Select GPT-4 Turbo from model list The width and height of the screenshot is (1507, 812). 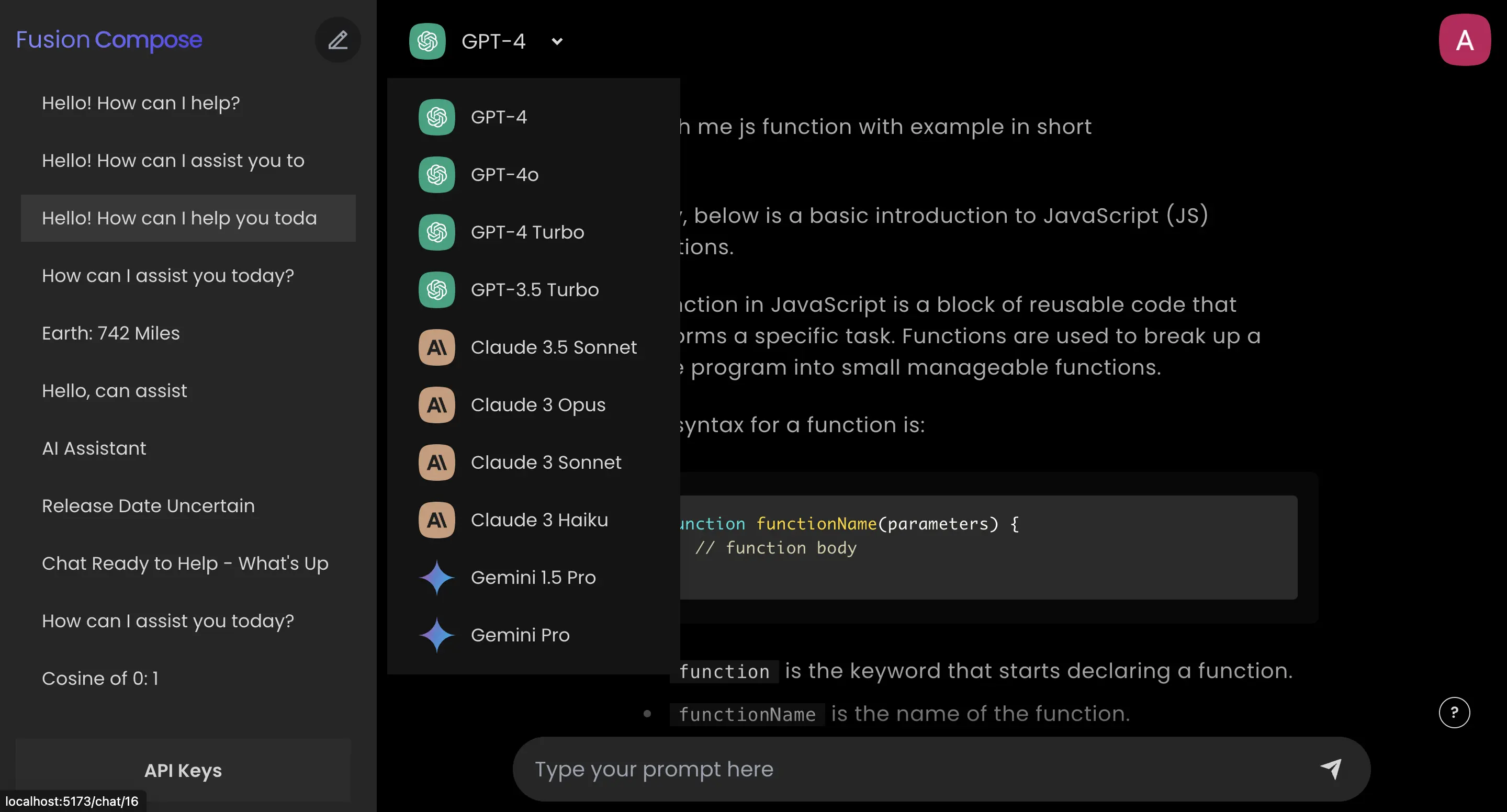pos(527,232)
